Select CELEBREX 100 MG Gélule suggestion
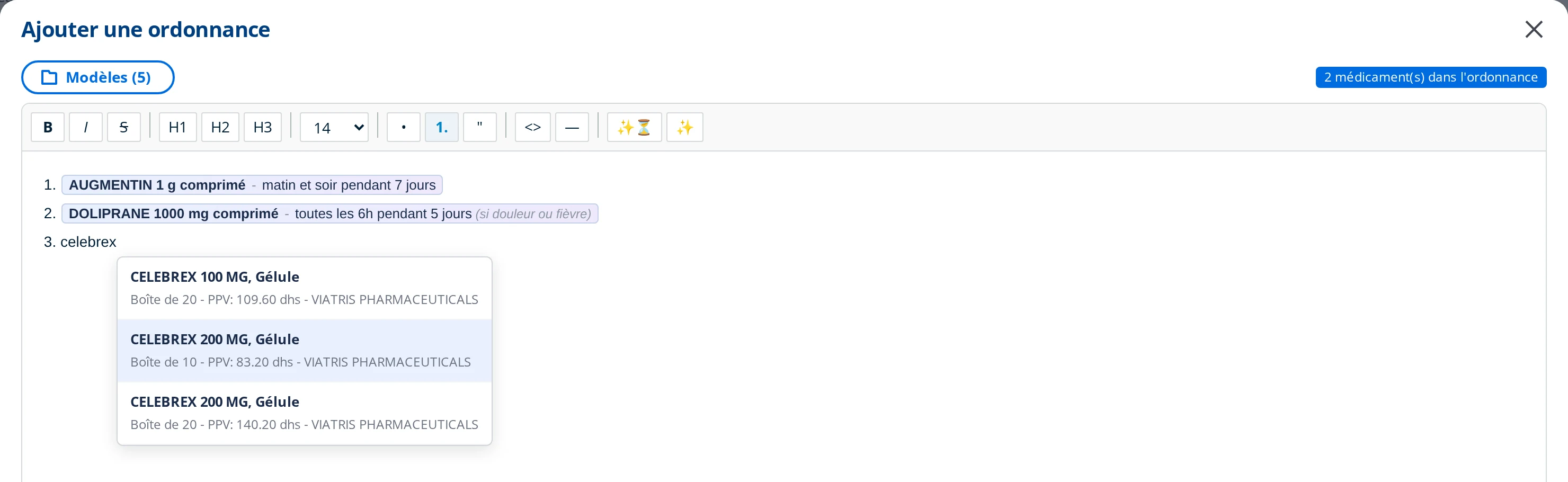The height and width of the screenshot is (482, 1568). pos(305,288)
